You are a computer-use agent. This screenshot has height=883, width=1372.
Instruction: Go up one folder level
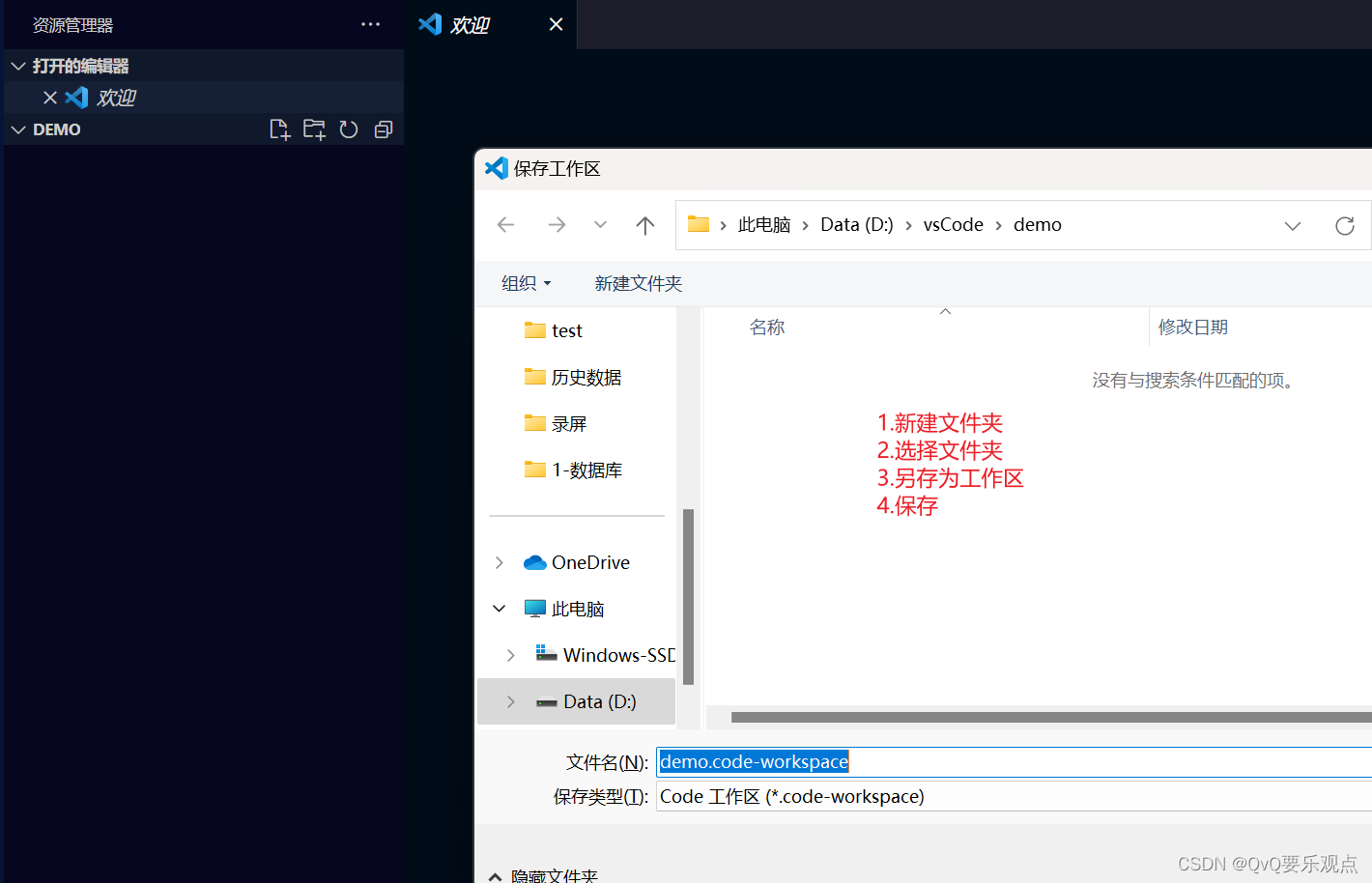[x=645, y=225]
